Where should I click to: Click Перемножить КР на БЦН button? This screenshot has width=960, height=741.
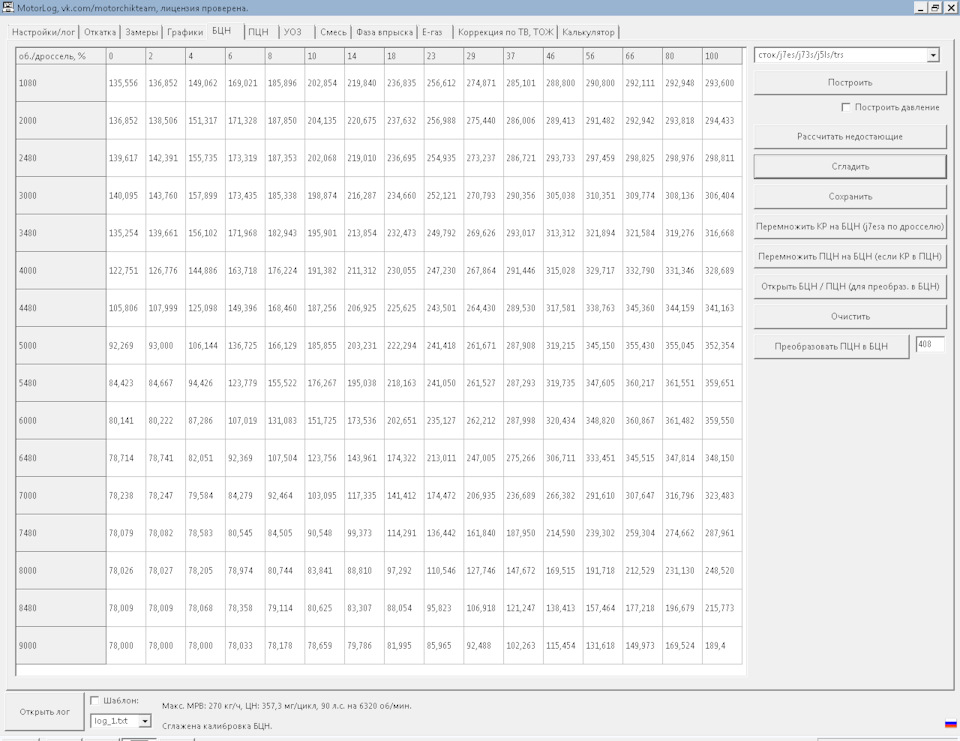(x=850, y=227)
